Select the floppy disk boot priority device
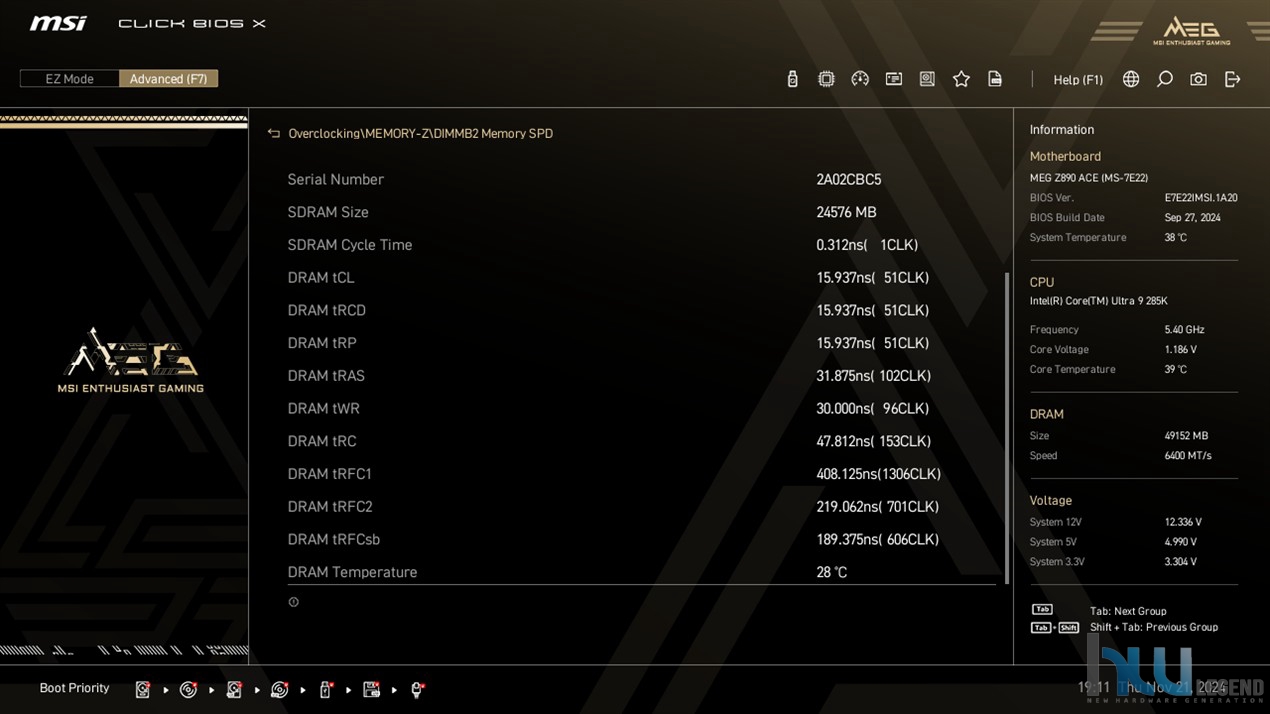This screenshot has width=1270, height=714. click(371, 689)
